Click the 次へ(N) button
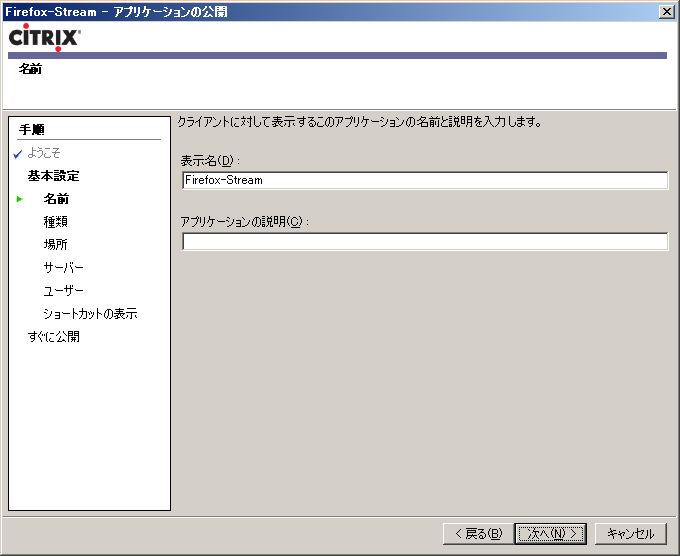 [x=550, y=533]
